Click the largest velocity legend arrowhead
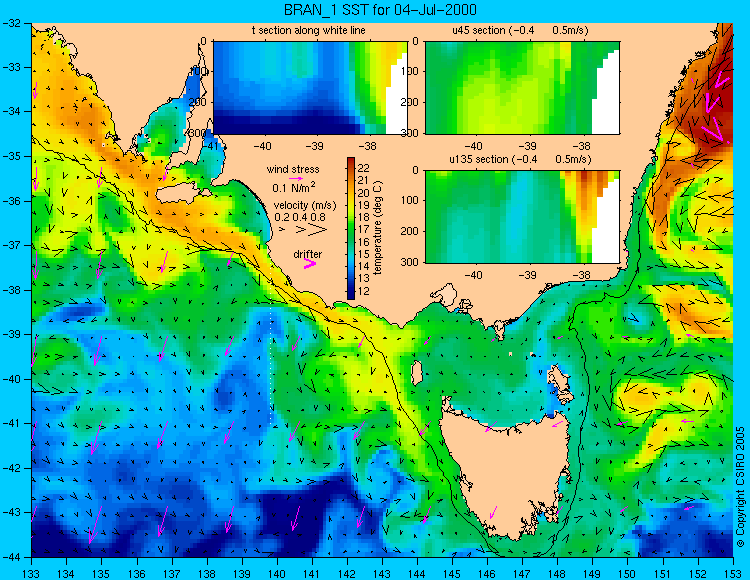The width and height of the screenshot is (750, 580). pos(318,230)
